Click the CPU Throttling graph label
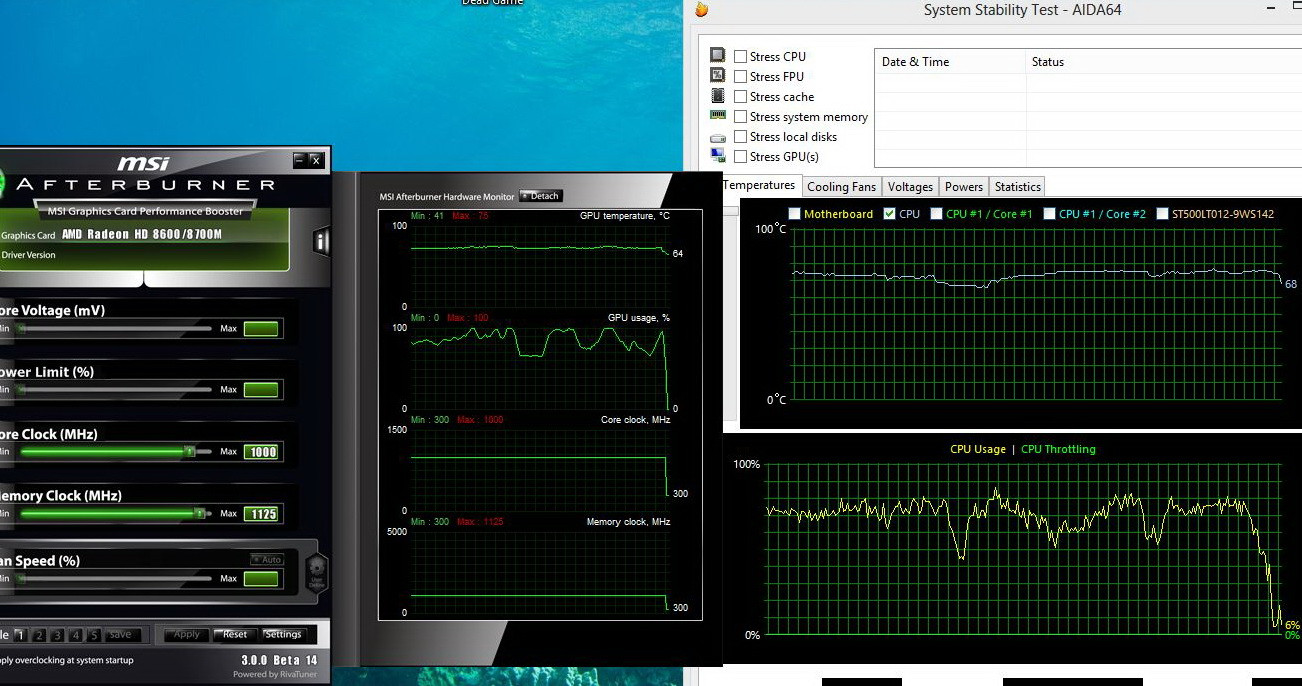This screenshot has width=1302, height=686. pyautogui.click(x=1058, y=450)
